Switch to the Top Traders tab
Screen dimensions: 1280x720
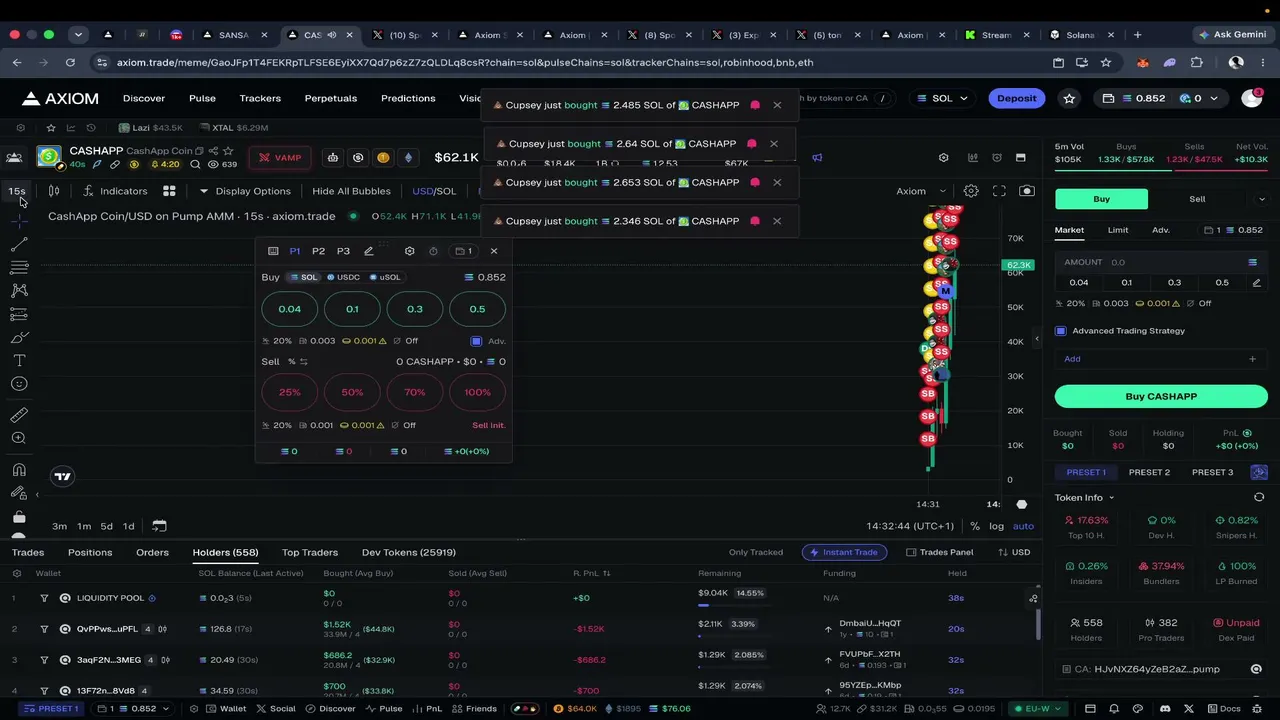(310, 552)
